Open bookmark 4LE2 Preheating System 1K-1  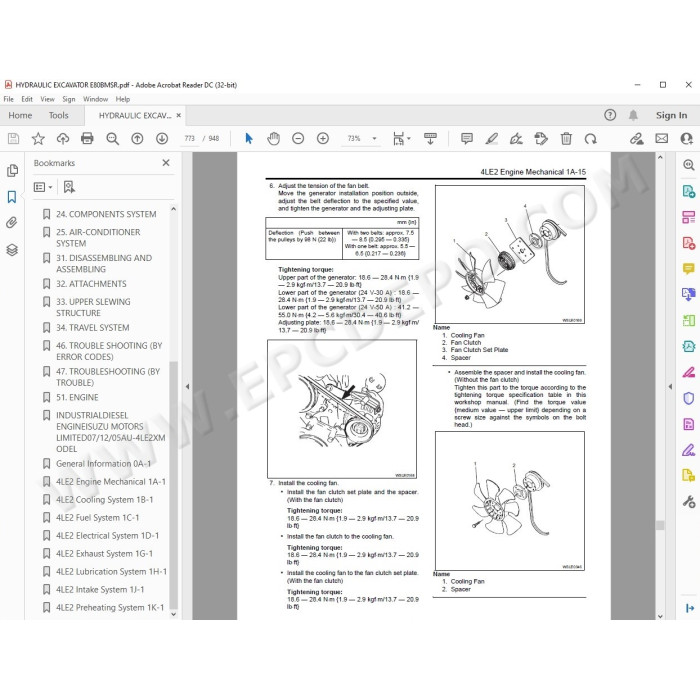(x=110, y=608)
